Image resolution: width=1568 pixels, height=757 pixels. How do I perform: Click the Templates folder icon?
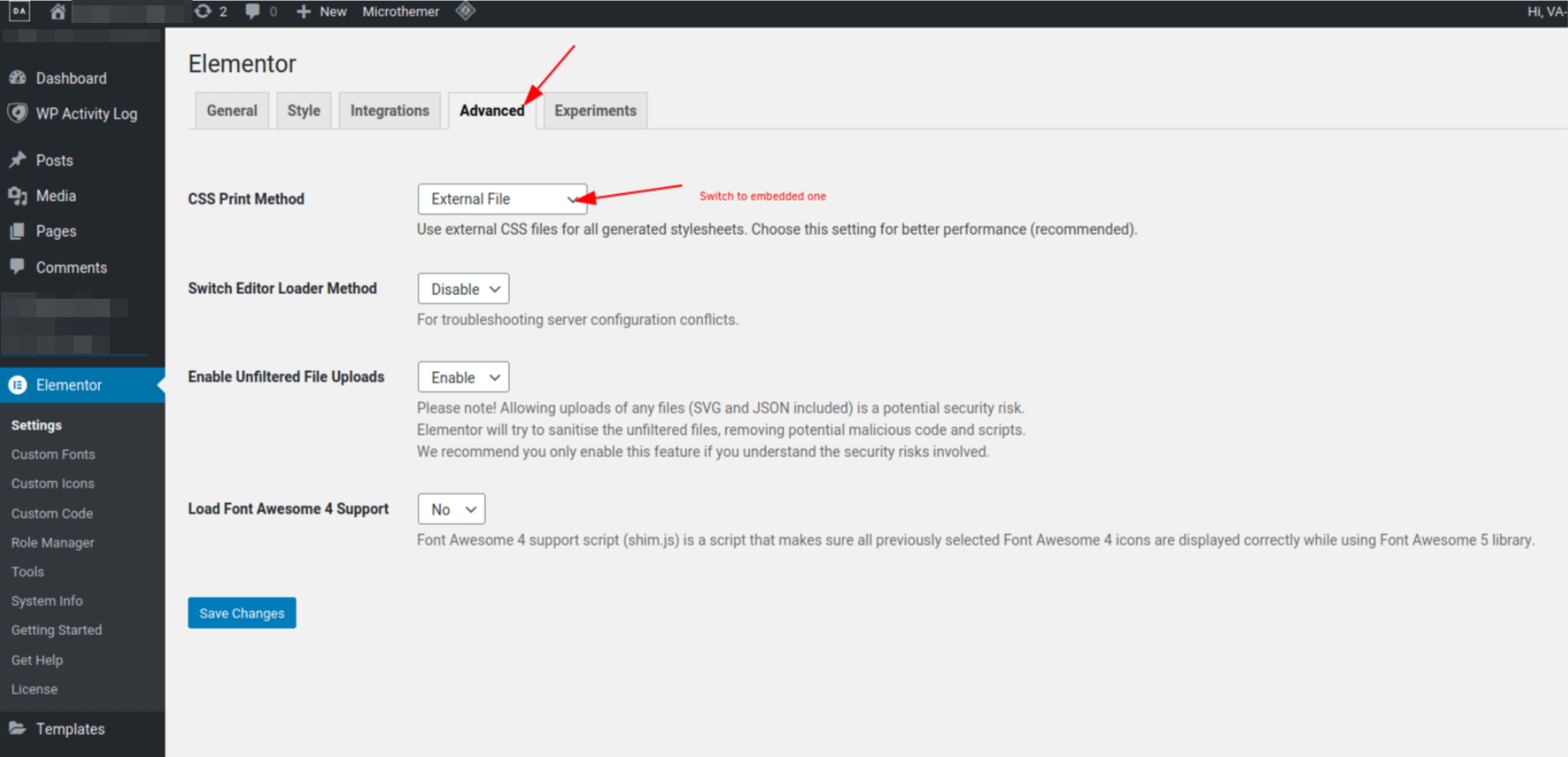17,728
